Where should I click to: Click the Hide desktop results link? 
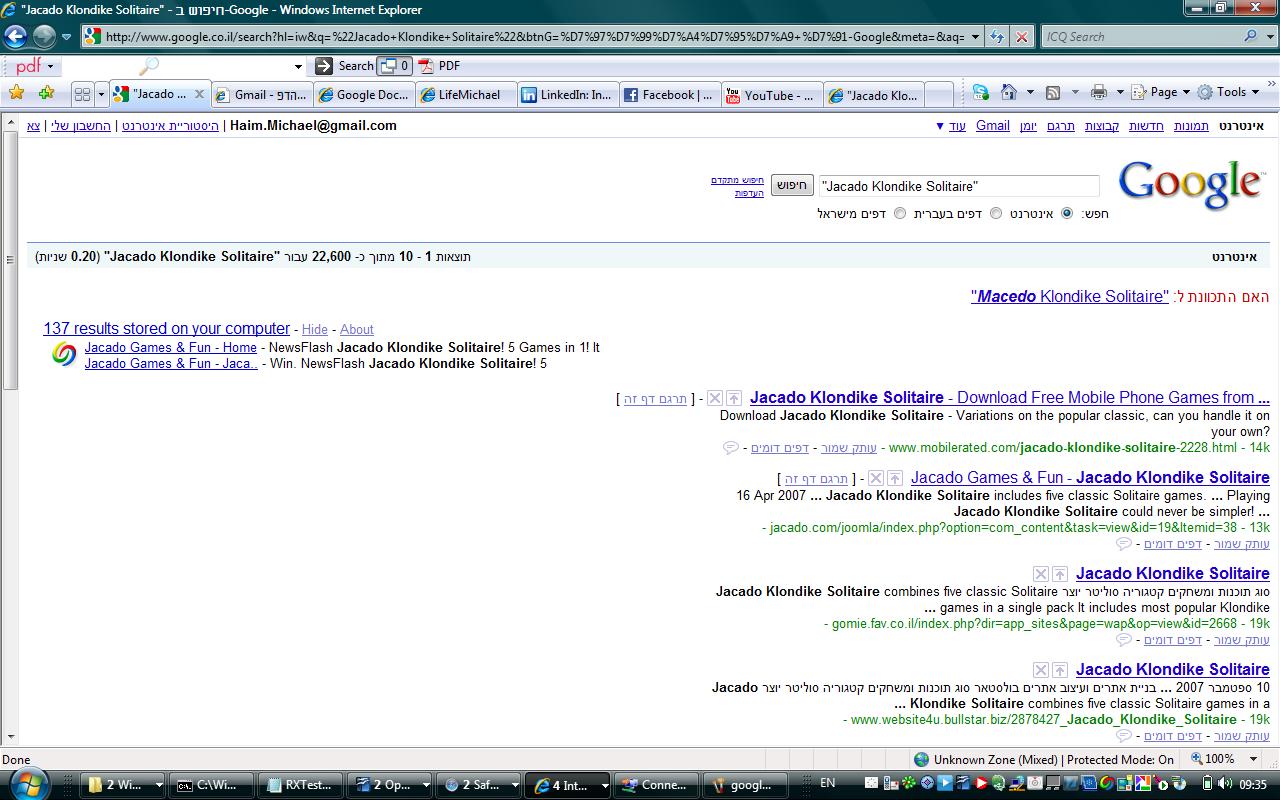[315, 329]
